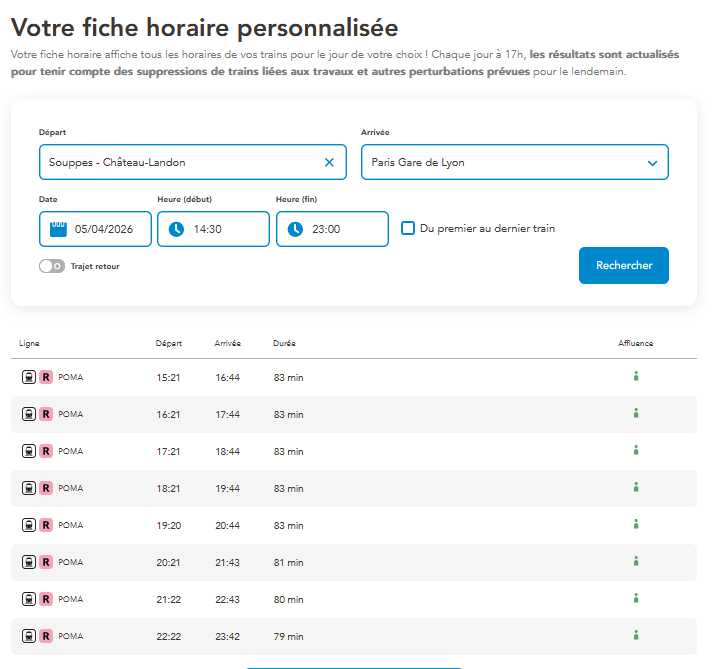713x669 pixels.
Task: Open the Paris Gare de Lyon arrival dropdown
Action: [515, 162]
